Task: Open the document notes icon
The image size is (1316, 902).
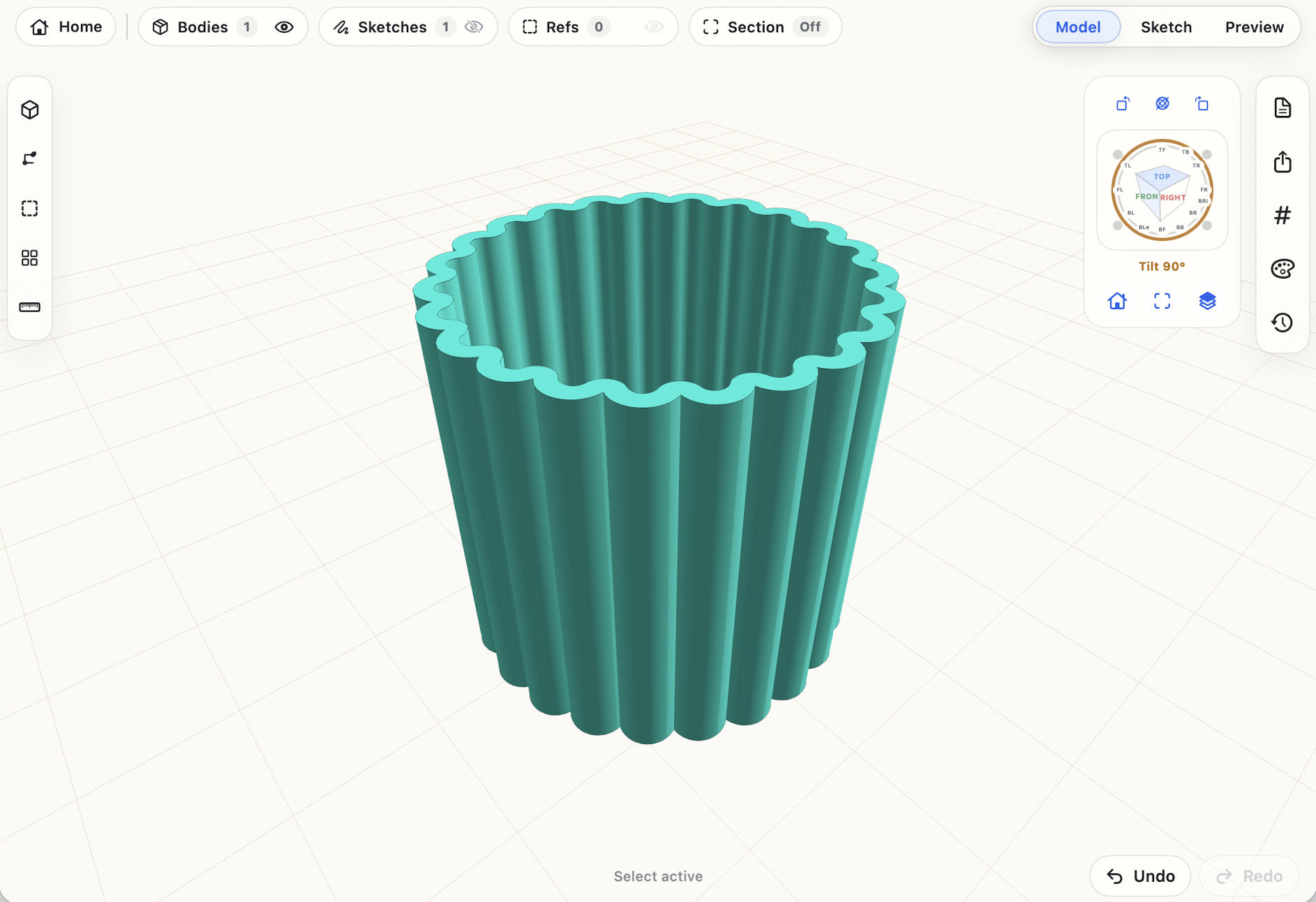Action: 1283,108
